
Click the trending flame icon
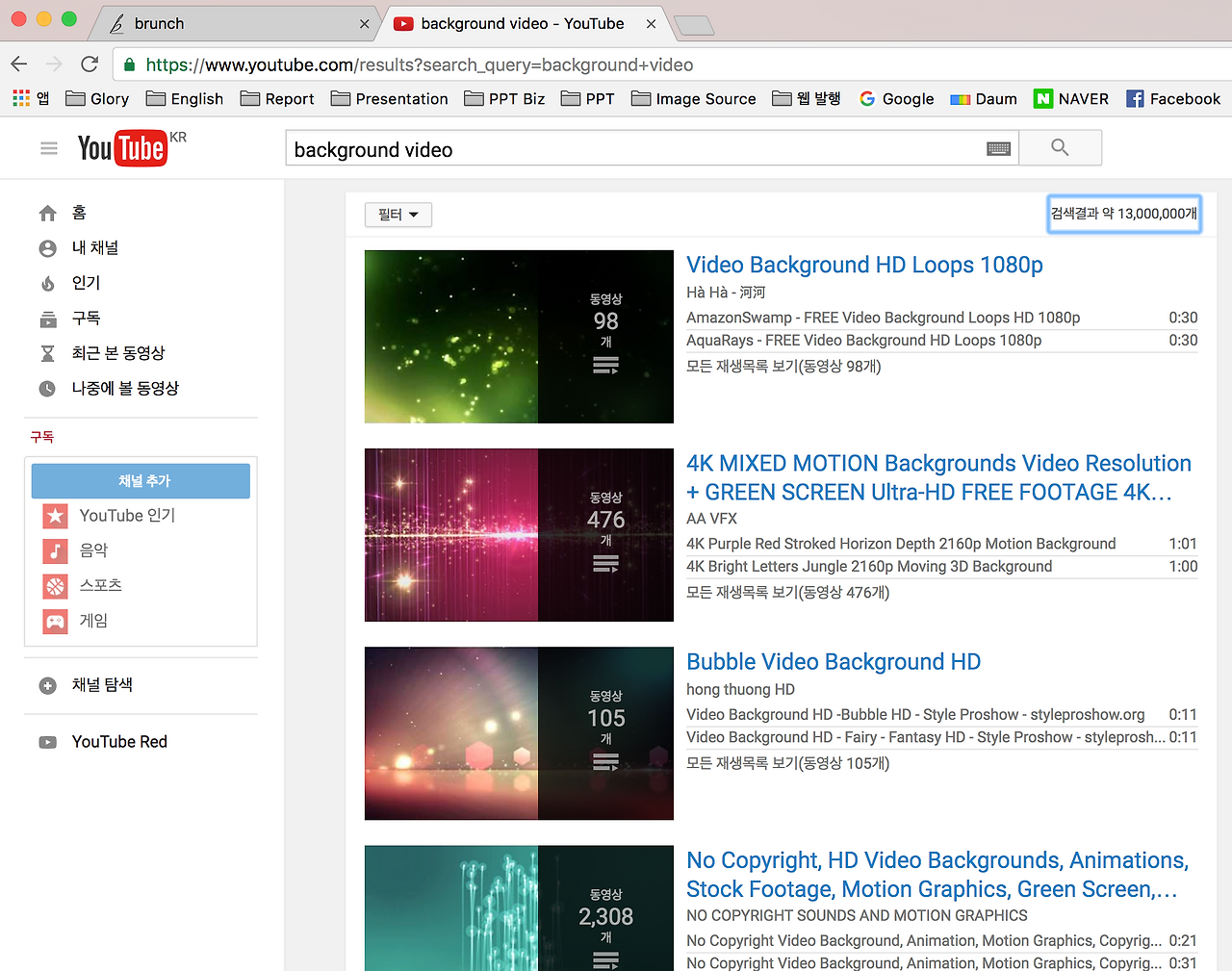point(47,283)
